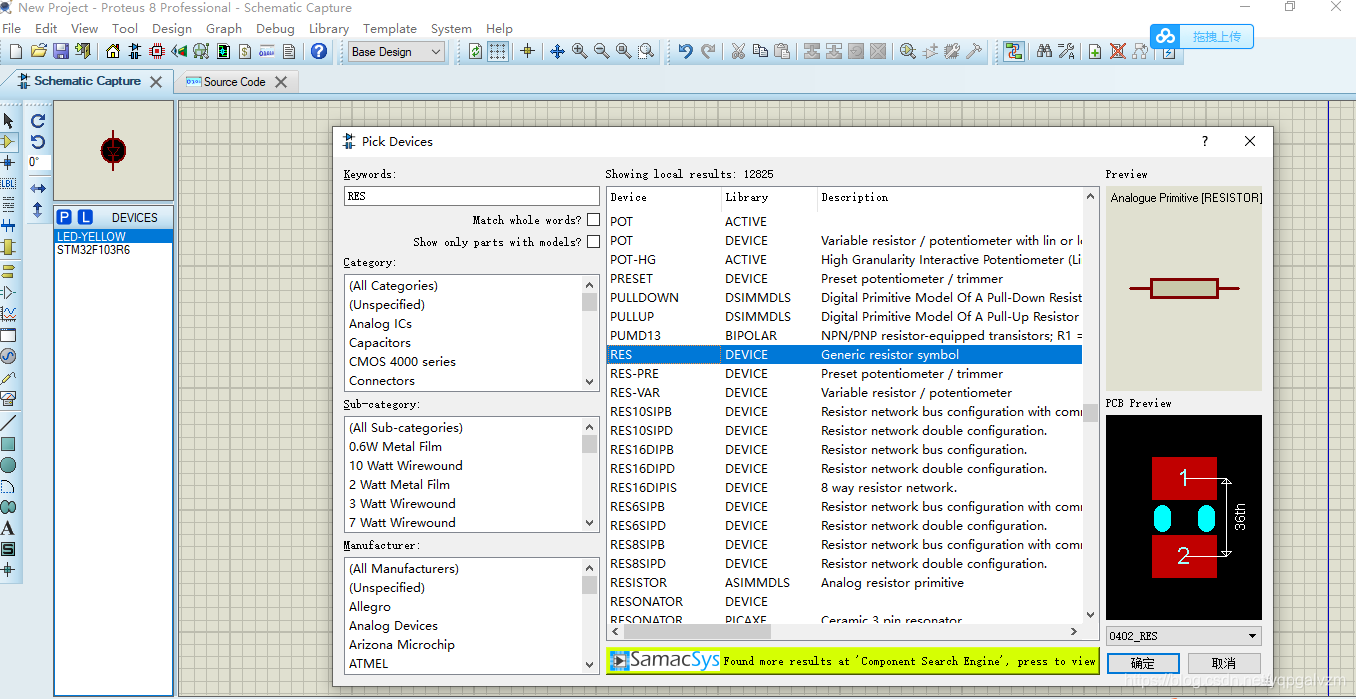
Task: Select the Junction Dot Mode tool
Action: coord(9,162)
